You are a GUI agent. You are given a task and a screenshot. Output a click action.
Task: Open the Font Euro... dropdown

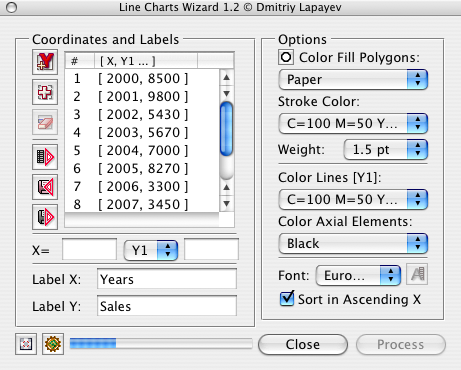coord(358,275)
